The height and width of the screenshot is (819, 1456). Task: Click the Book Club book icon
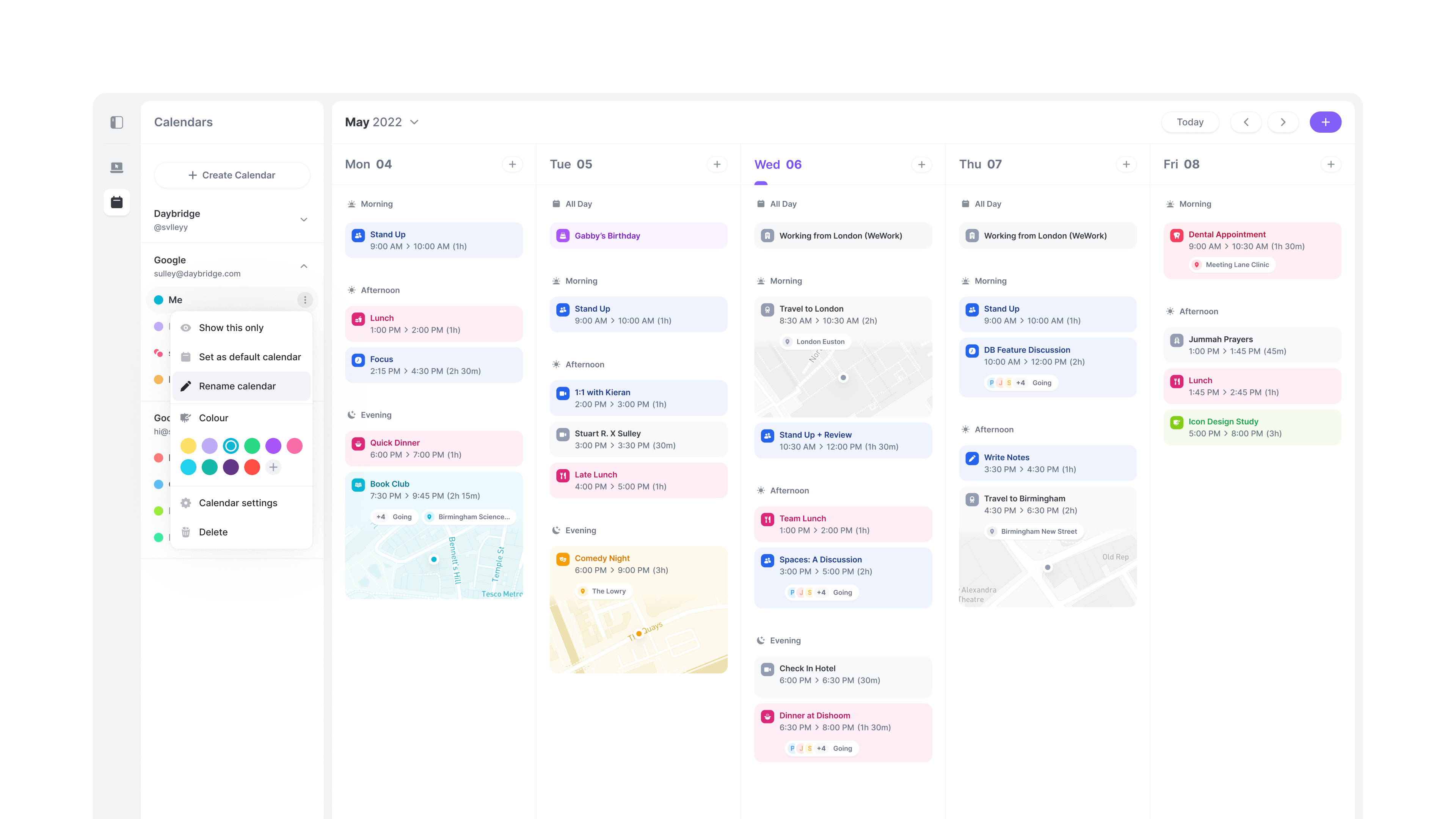(358, 485)
